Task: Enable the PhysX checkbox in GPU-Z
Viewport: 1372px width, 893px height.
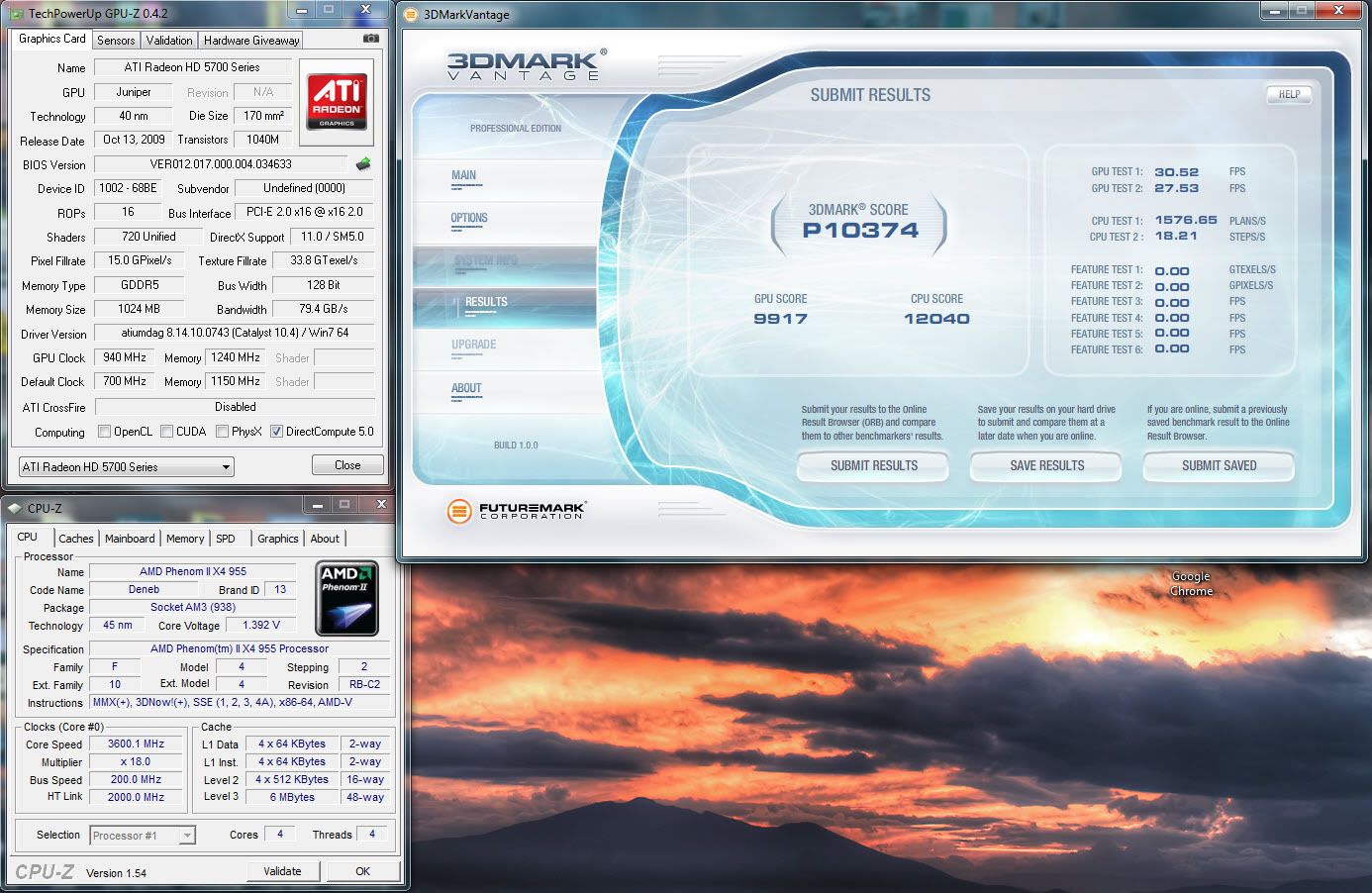Action: click(223, 432)
